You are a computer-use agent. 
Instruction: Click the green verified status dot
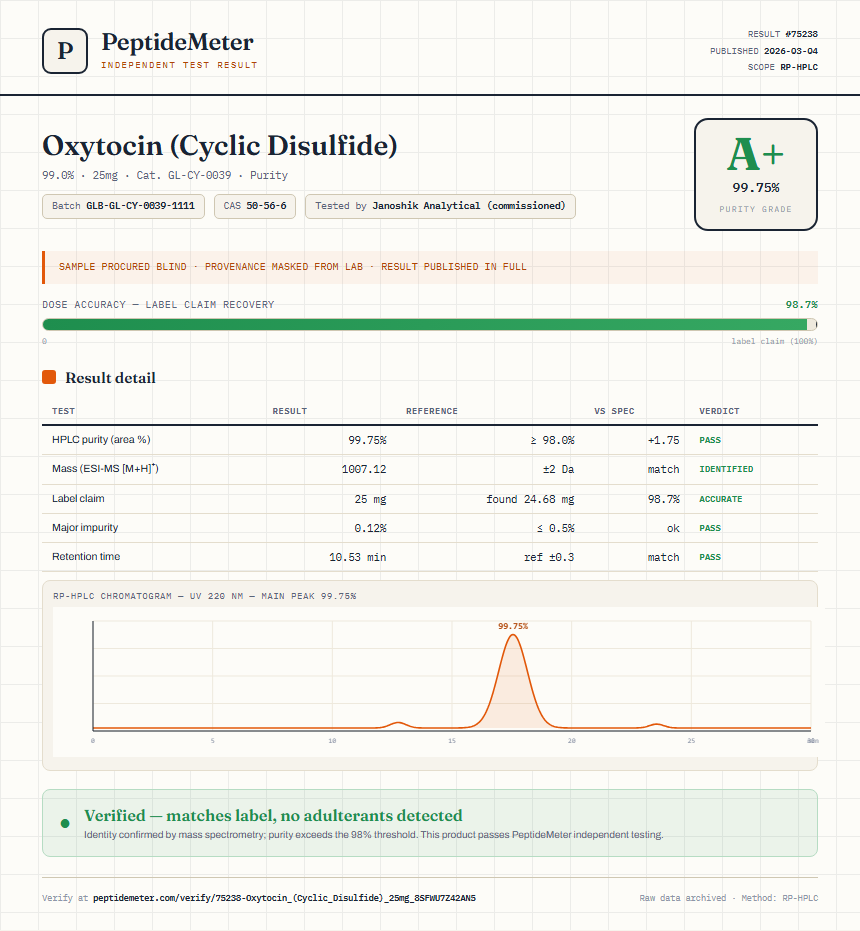click(65, 823)
